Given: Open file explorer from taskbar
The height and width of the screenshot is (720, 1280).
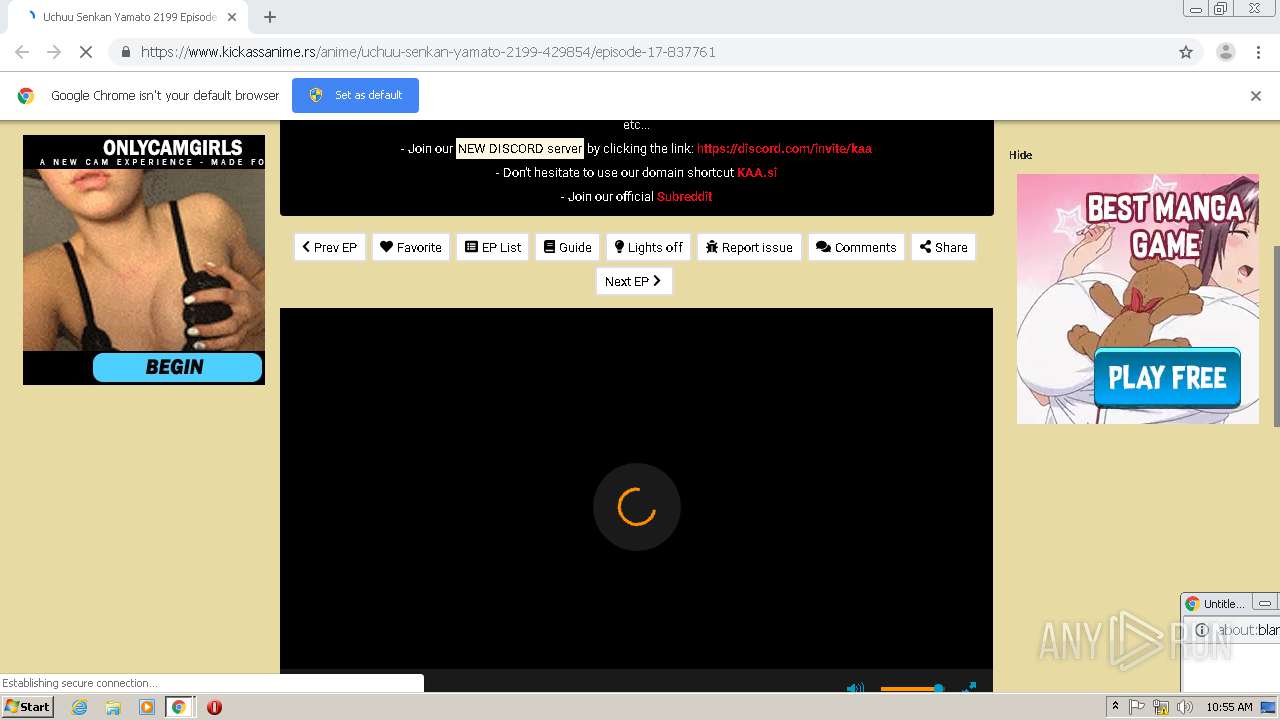Looking at the screenshot, I should [x=113, y=707].
